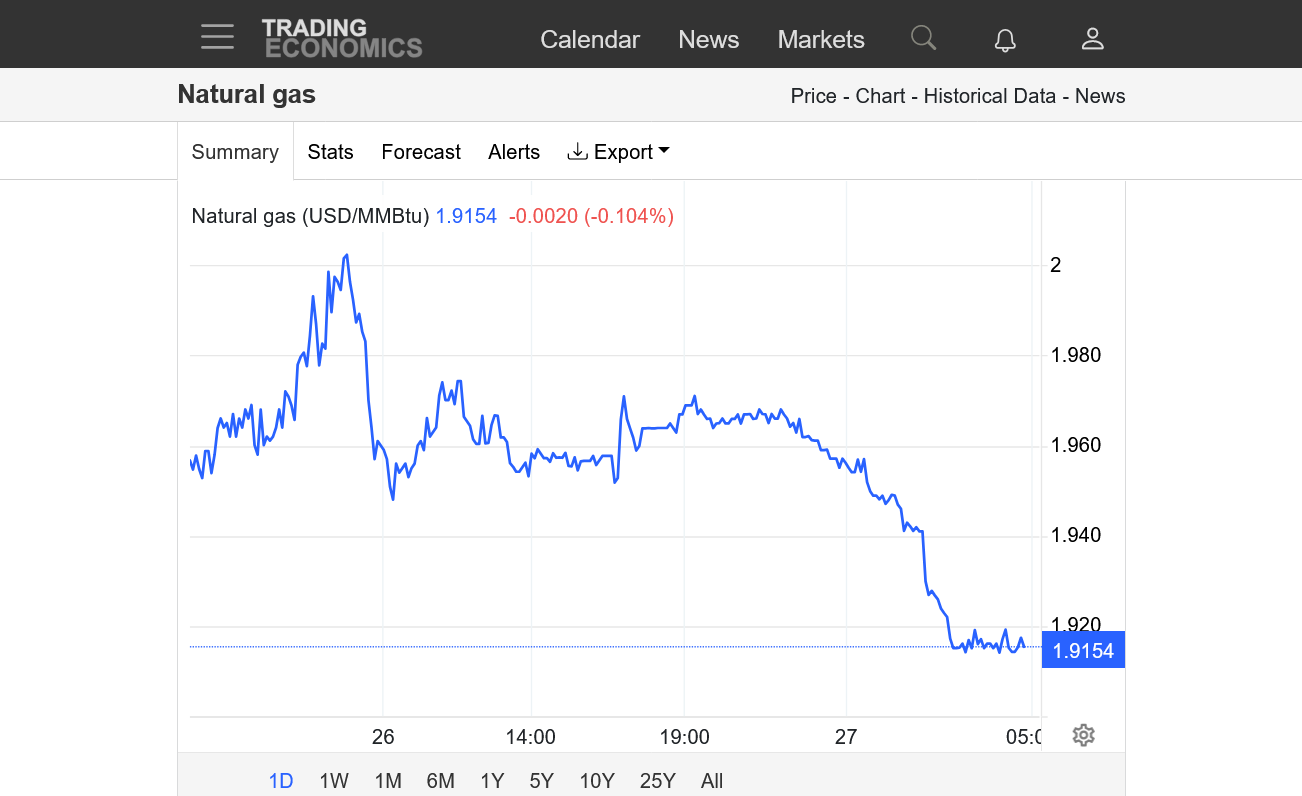Screen dimensions: 1302x796
Task: Select the 1W time range
Action: click(x=334, y=781)
